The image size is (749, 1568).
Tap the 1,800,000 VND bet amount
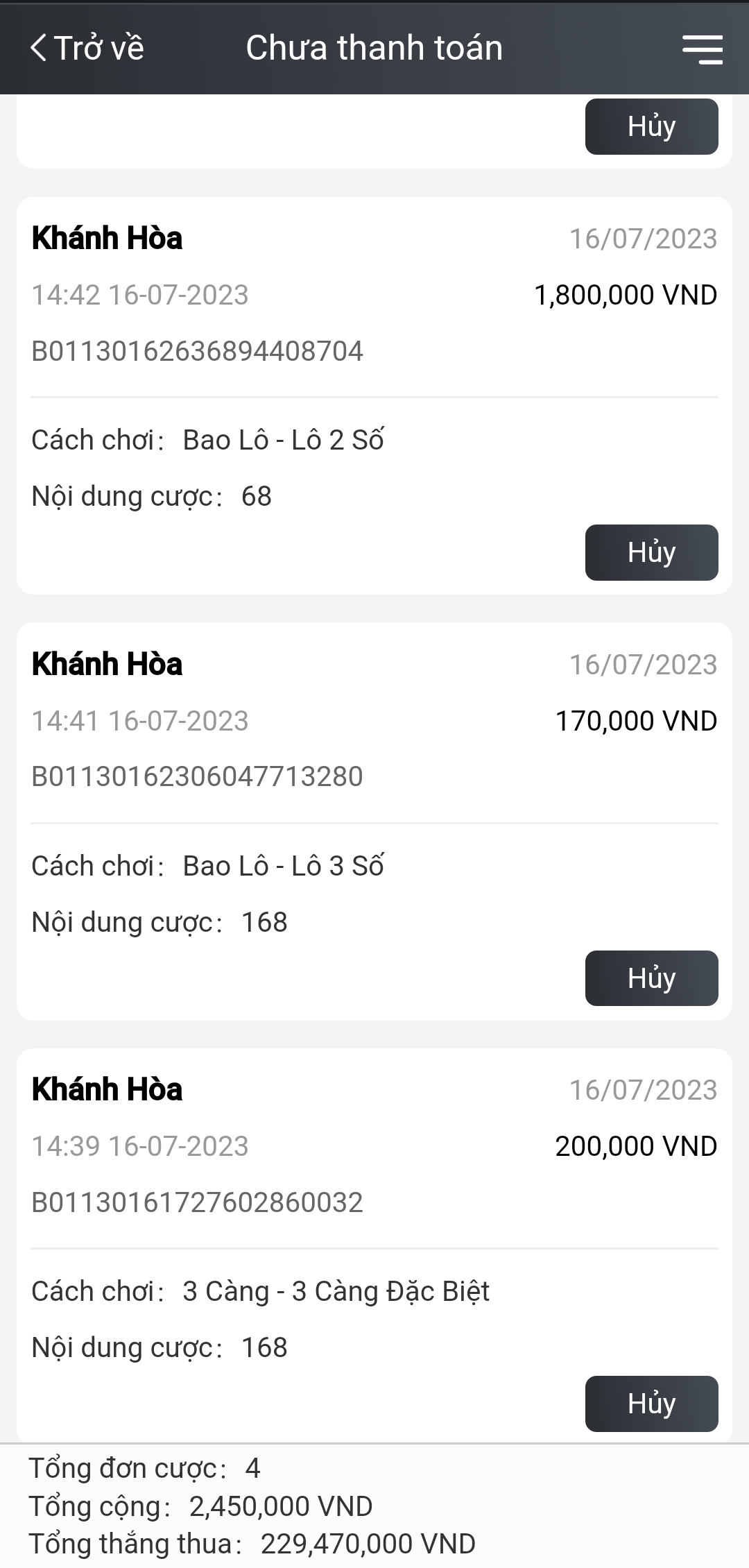[x=626, y=295]
